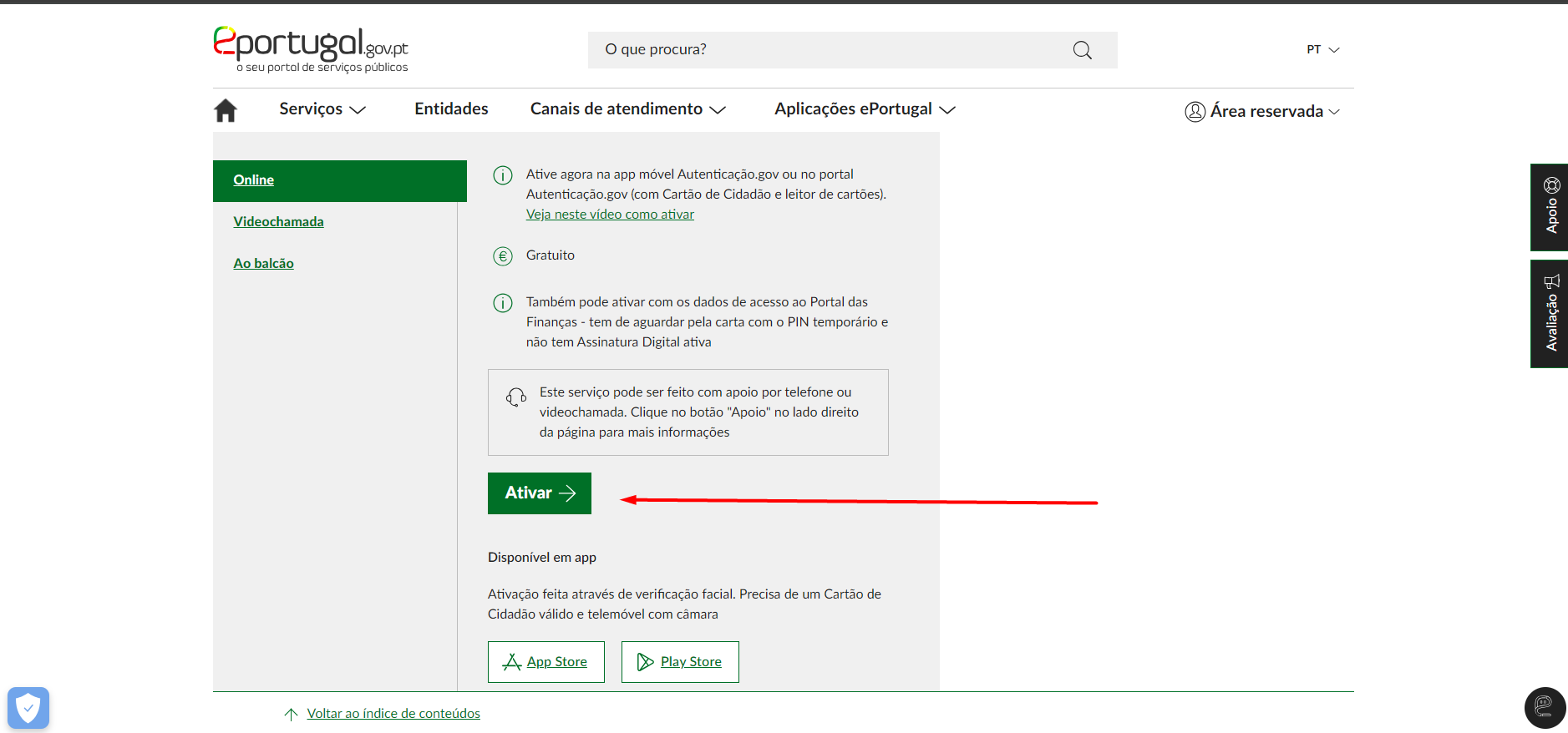Open the Entidades menu item
This screenshot has width=1568, height=733.
(451, 109)
